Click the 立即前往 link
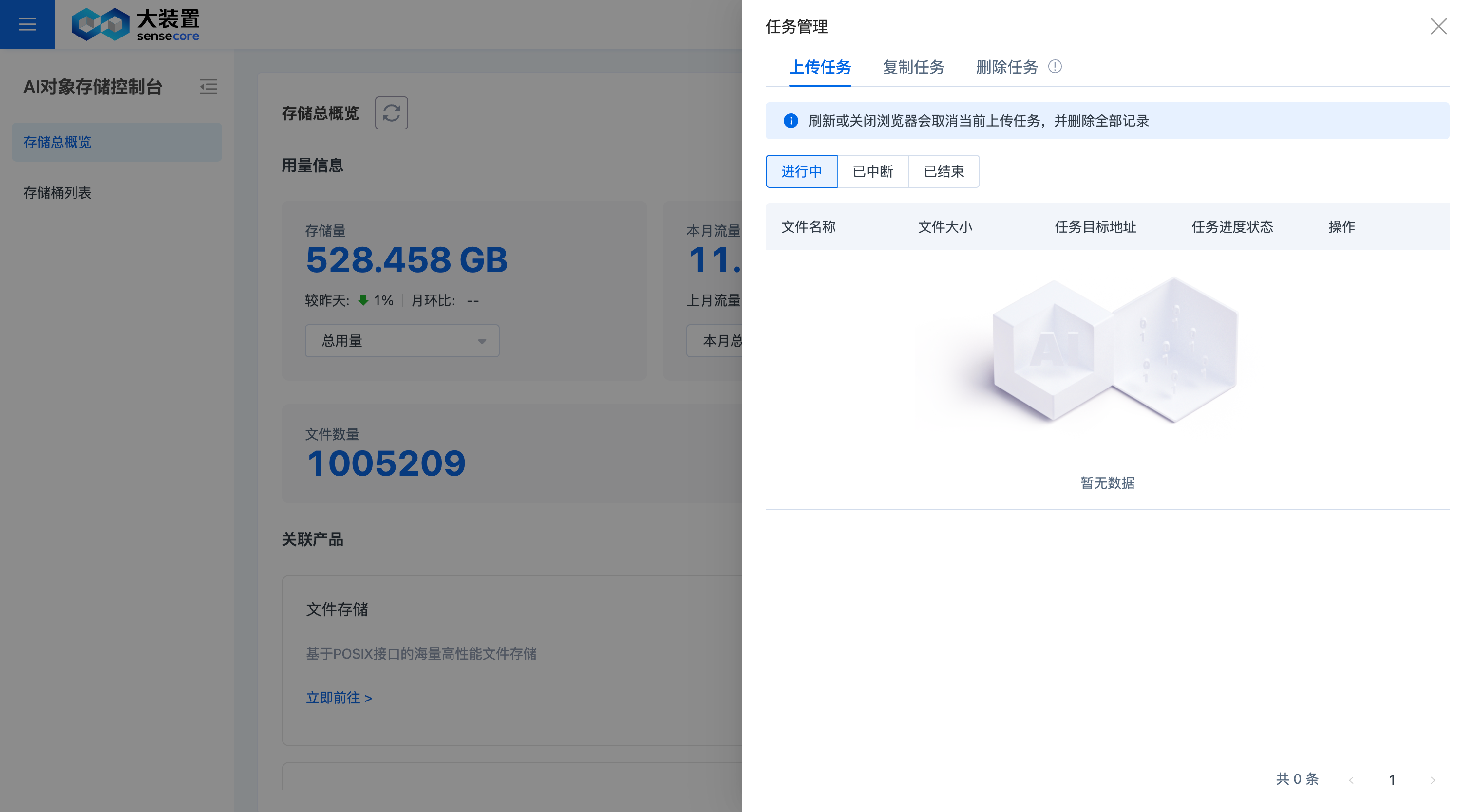The image size is (1473, 812). coord(339,698)
